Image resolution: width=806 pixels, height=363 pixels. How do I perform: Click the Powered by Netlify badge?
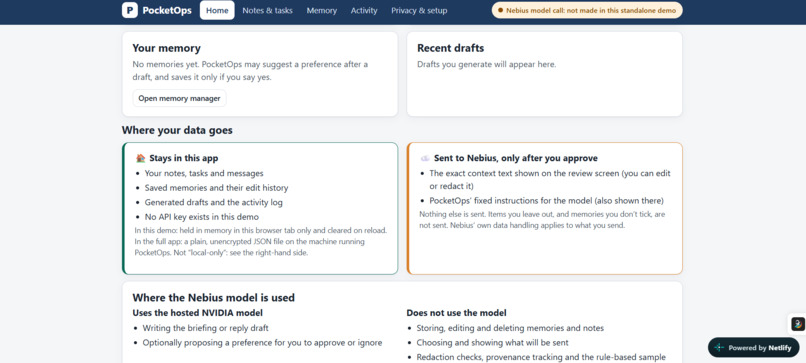pyautogui.click(x=754, y=348)
